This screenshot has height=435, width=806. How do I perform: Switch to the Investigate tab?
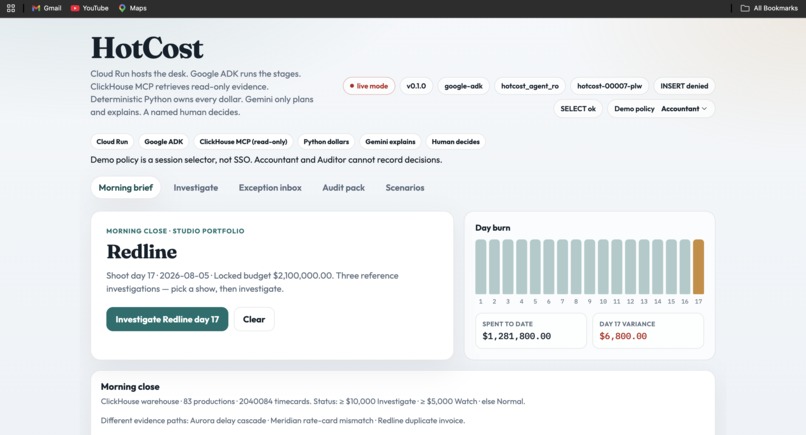pyautogui.click(x=196, y=188)
